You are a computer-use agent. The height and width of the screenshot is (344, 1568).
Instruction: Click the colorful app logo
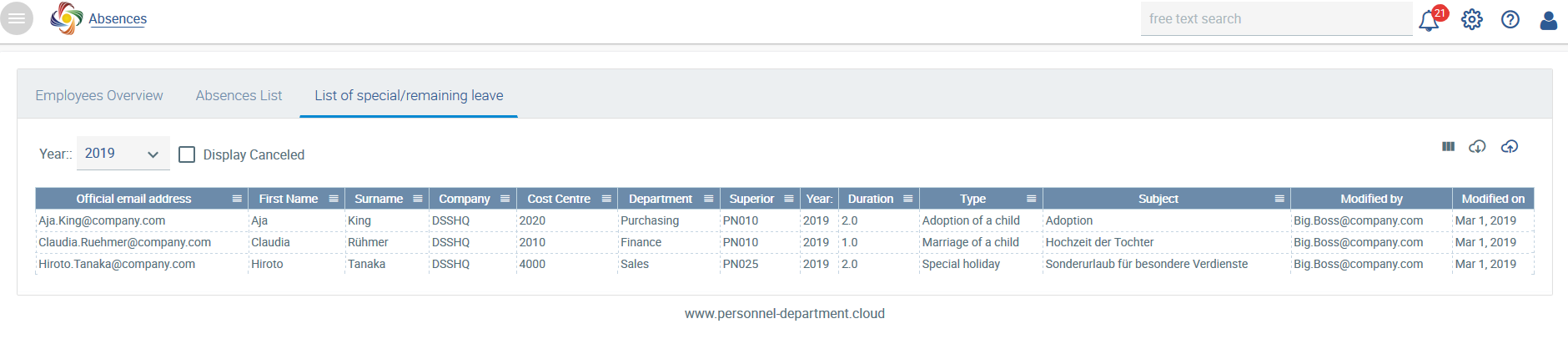tap(67, 18)
